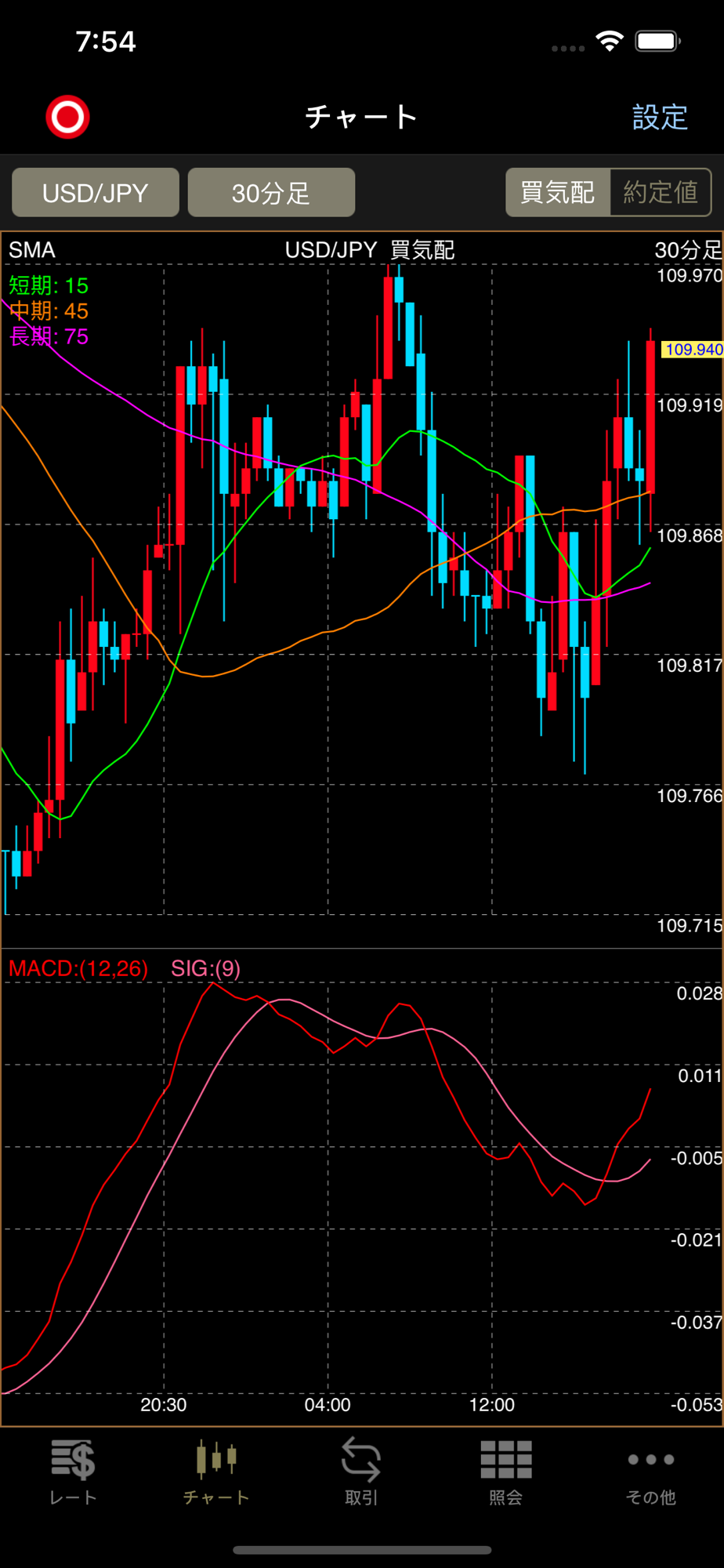The width and height of the screenshot is (724, 1568).
Task: Tap the yellow 109.940 current price tag
Action: pyautogui.click(x=693, y=350)
